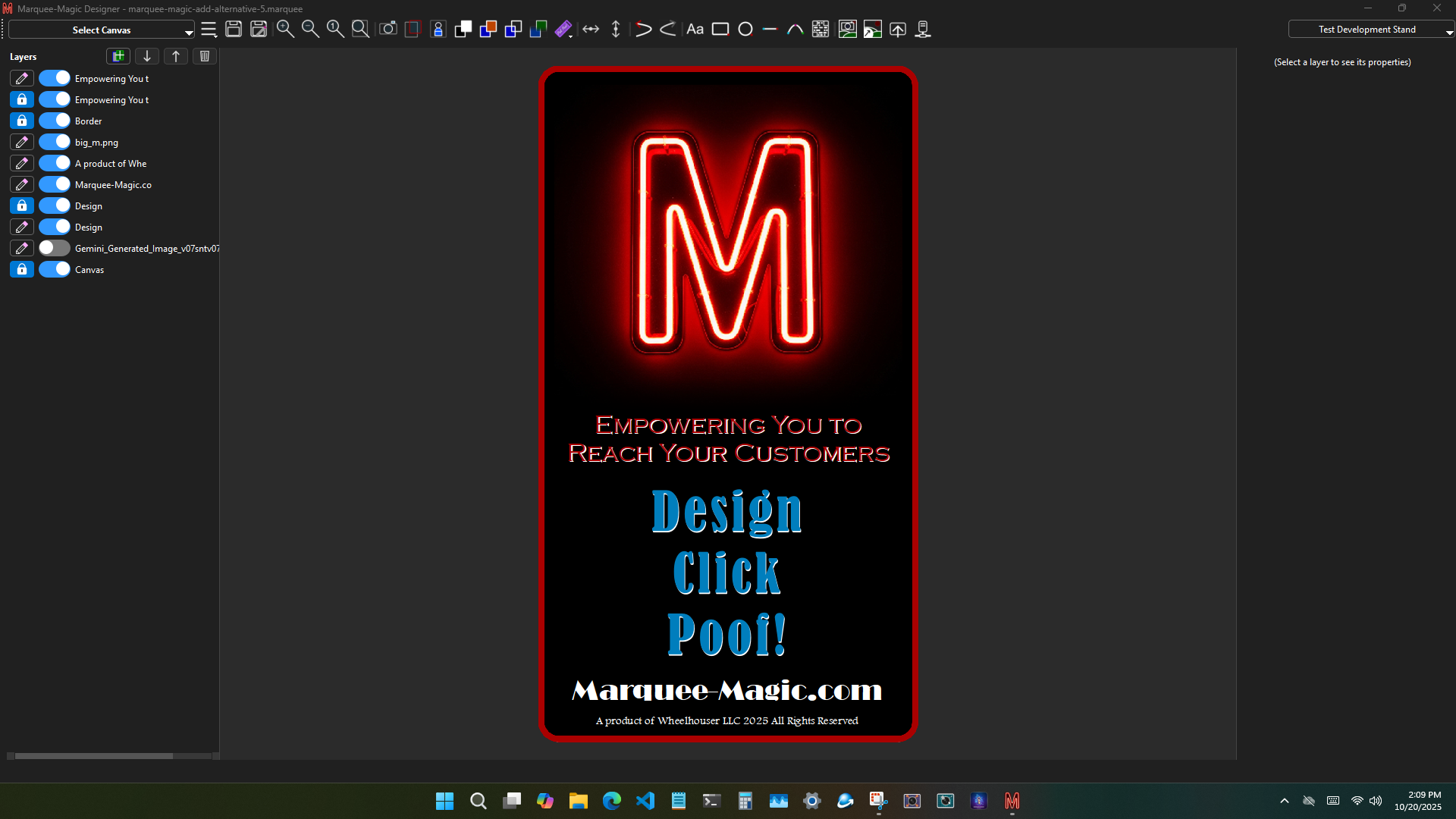Screen dimensions: 1456x819
Task: Delete selected layer with trash icon
Action: (x=204, y=56)
